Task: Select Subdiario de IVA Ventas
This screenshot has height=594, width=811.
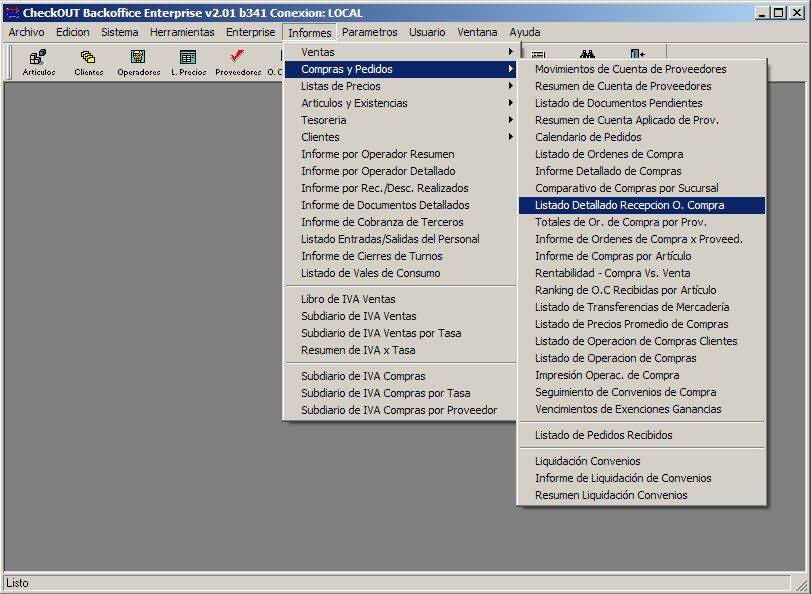Action: pyautogui.click(x=400, y=316)
